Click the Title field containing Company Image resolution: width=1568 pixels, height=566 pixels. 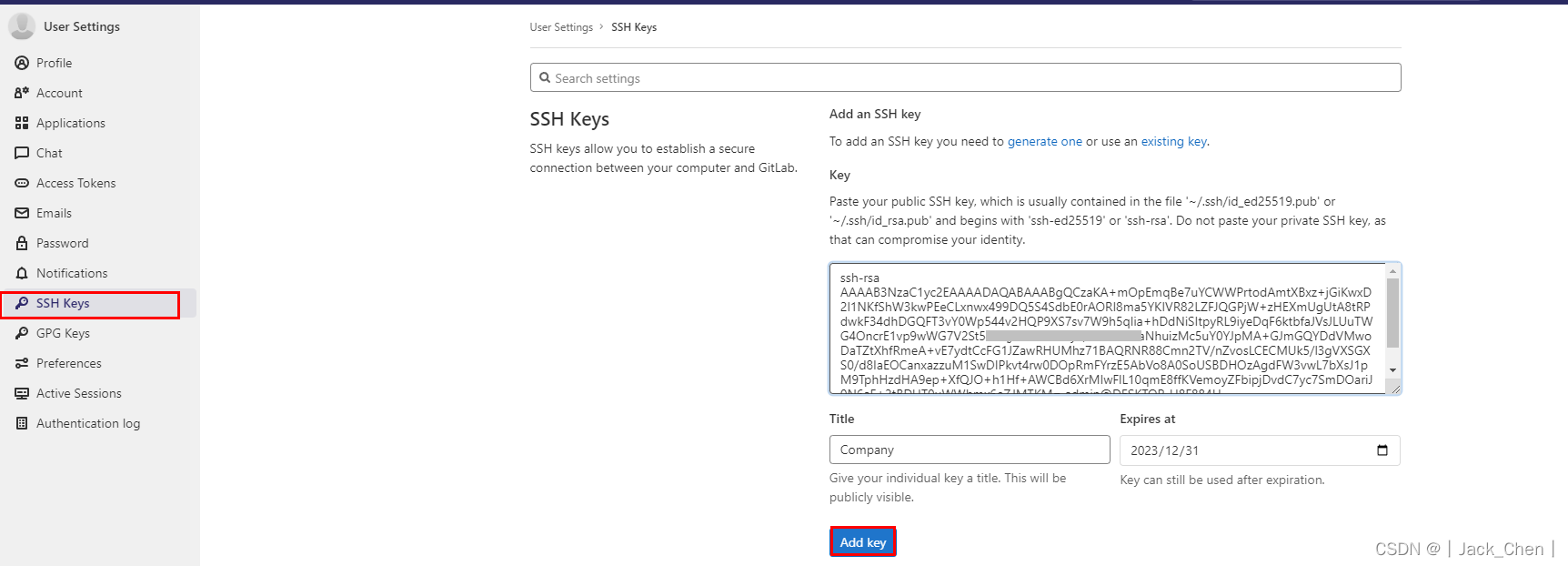(x=970, y=450)
